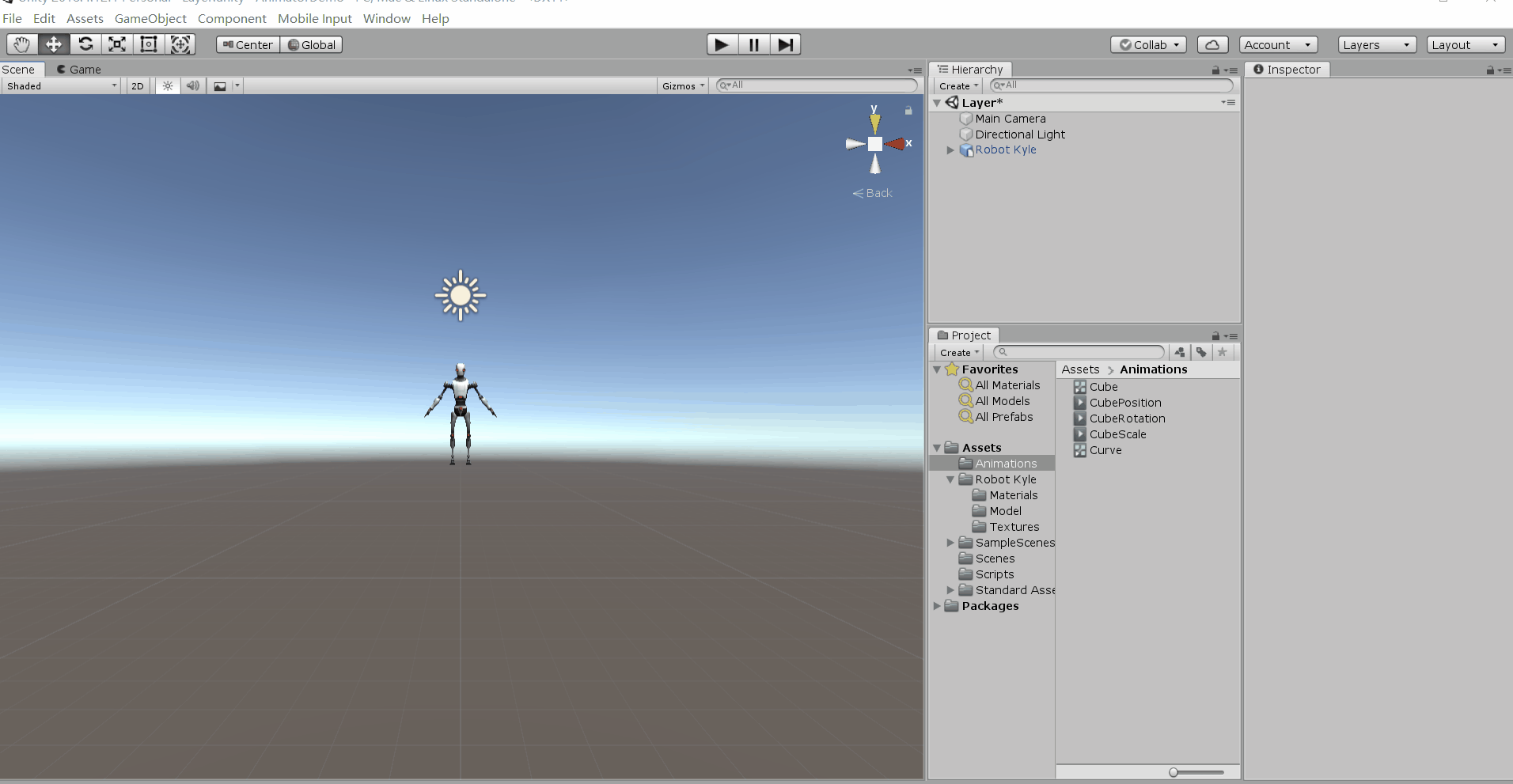
Task: Select the Rotate tool
Action: tap(85, 44)
